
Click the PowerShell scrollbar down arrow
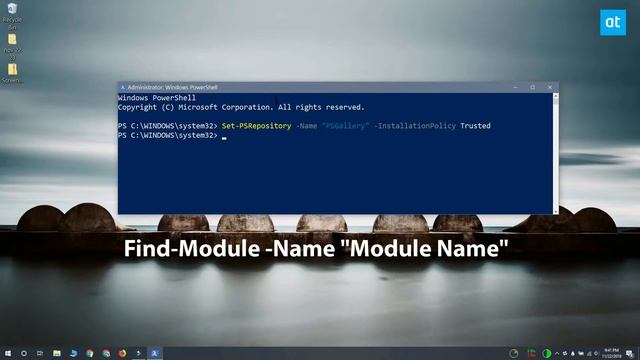click(556, 211)
